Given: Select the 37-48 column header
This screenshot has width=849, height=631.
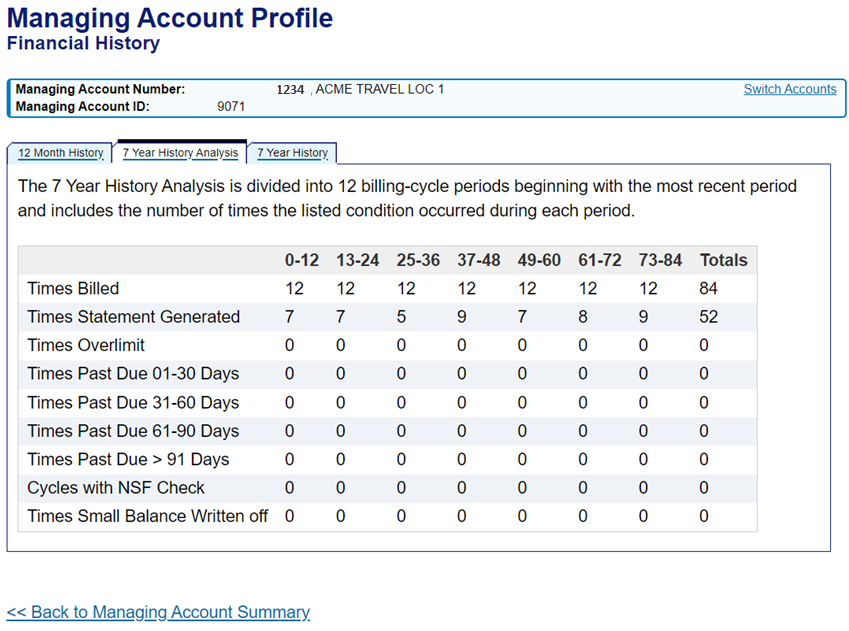Looking at the screenshot, I should pos(479,260).
